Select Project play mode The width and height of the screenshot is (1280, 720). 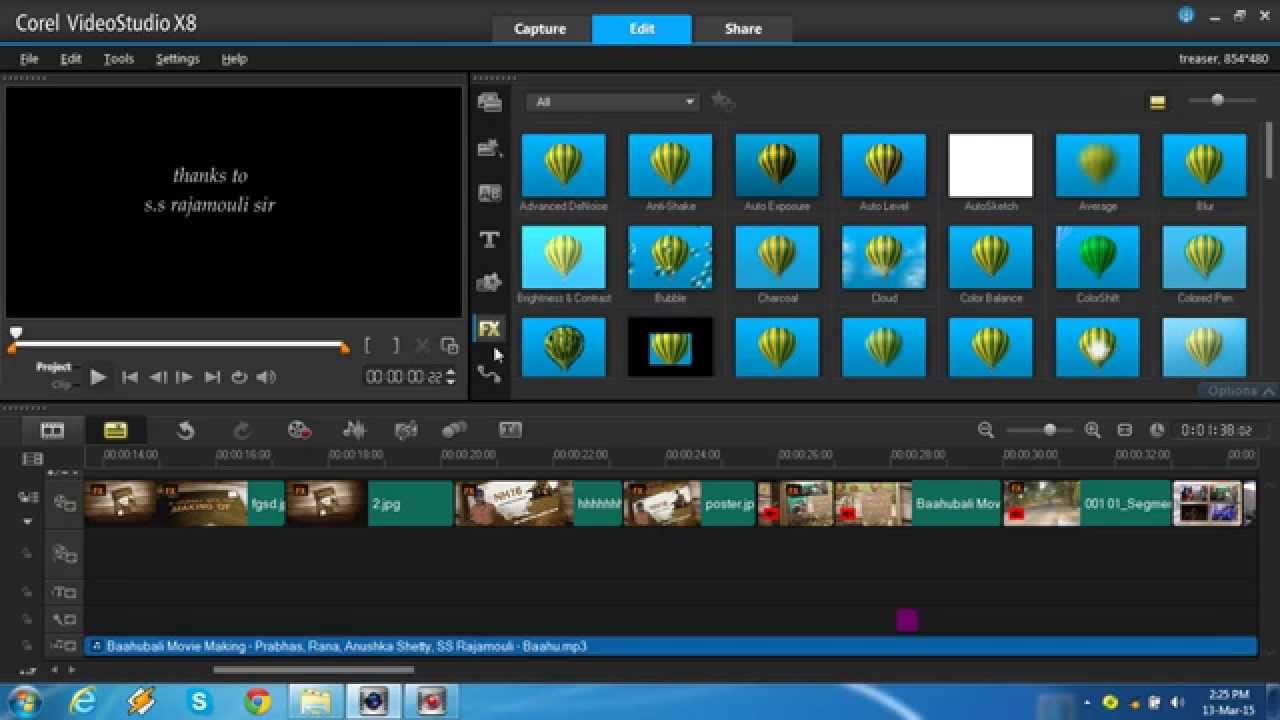54,367
